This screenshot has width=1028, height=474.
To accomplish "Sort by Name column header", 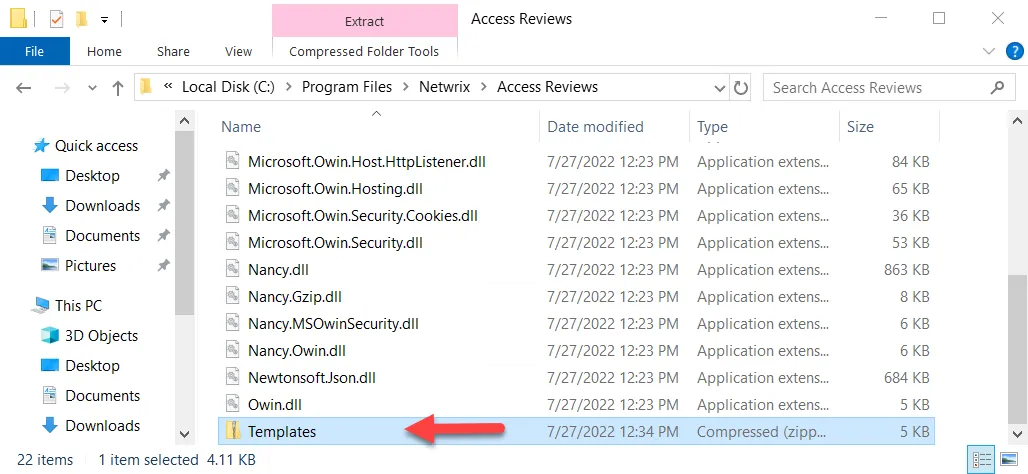I will click(x=378, y=127).
